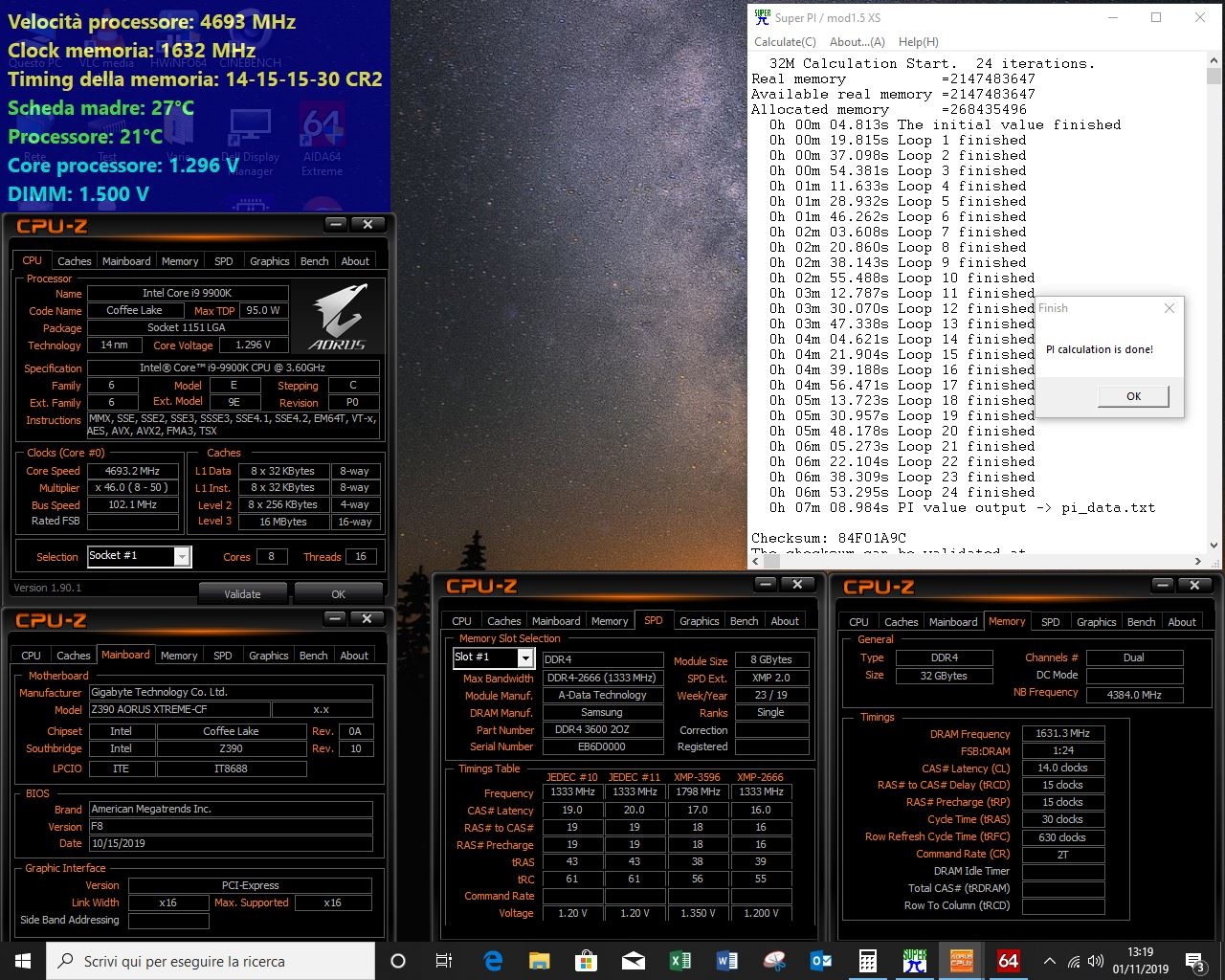Switch to AIDA64 on the taskbar
Screen dimensions: 1225x980
[x=1009, y=961]
